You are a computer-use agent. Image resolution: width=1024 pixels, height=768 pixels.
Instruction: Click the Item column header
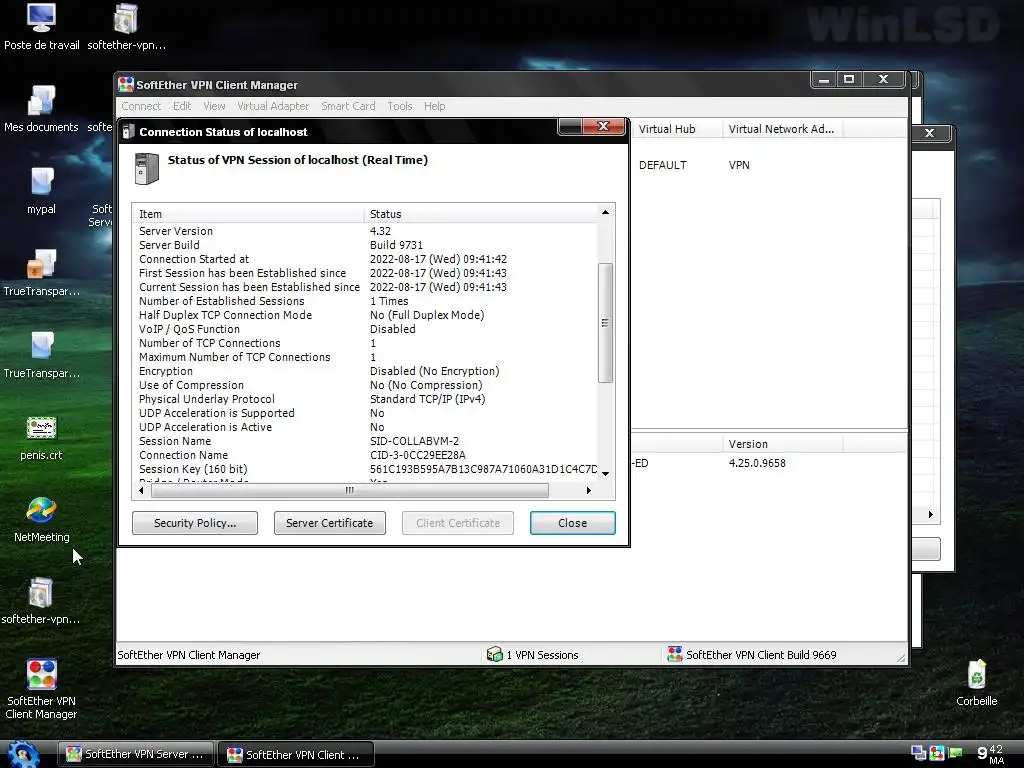tap(248, 214)
